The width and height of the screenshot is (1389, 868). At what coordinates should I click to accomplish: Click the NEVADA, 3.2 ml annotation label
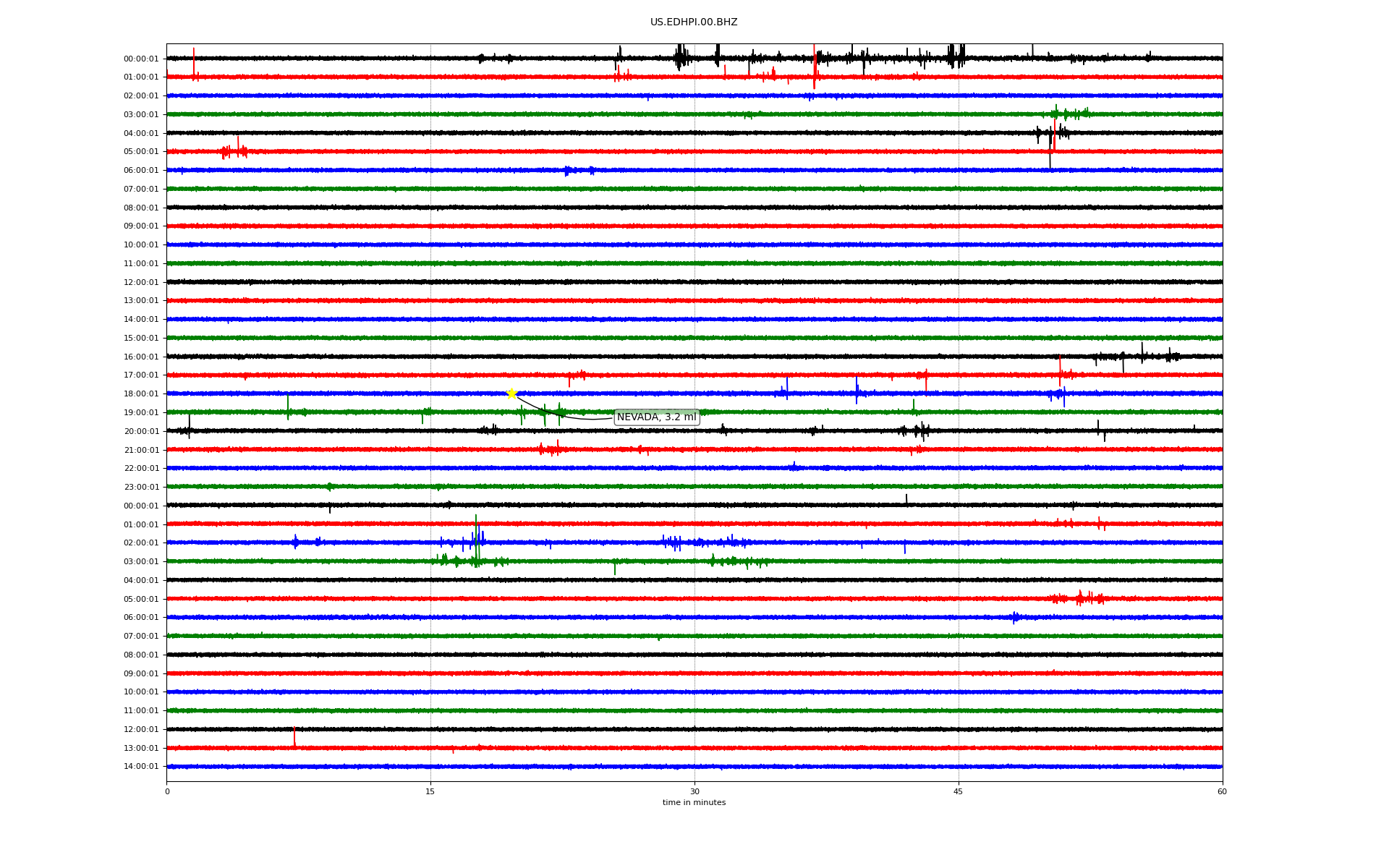pos(656,417)
